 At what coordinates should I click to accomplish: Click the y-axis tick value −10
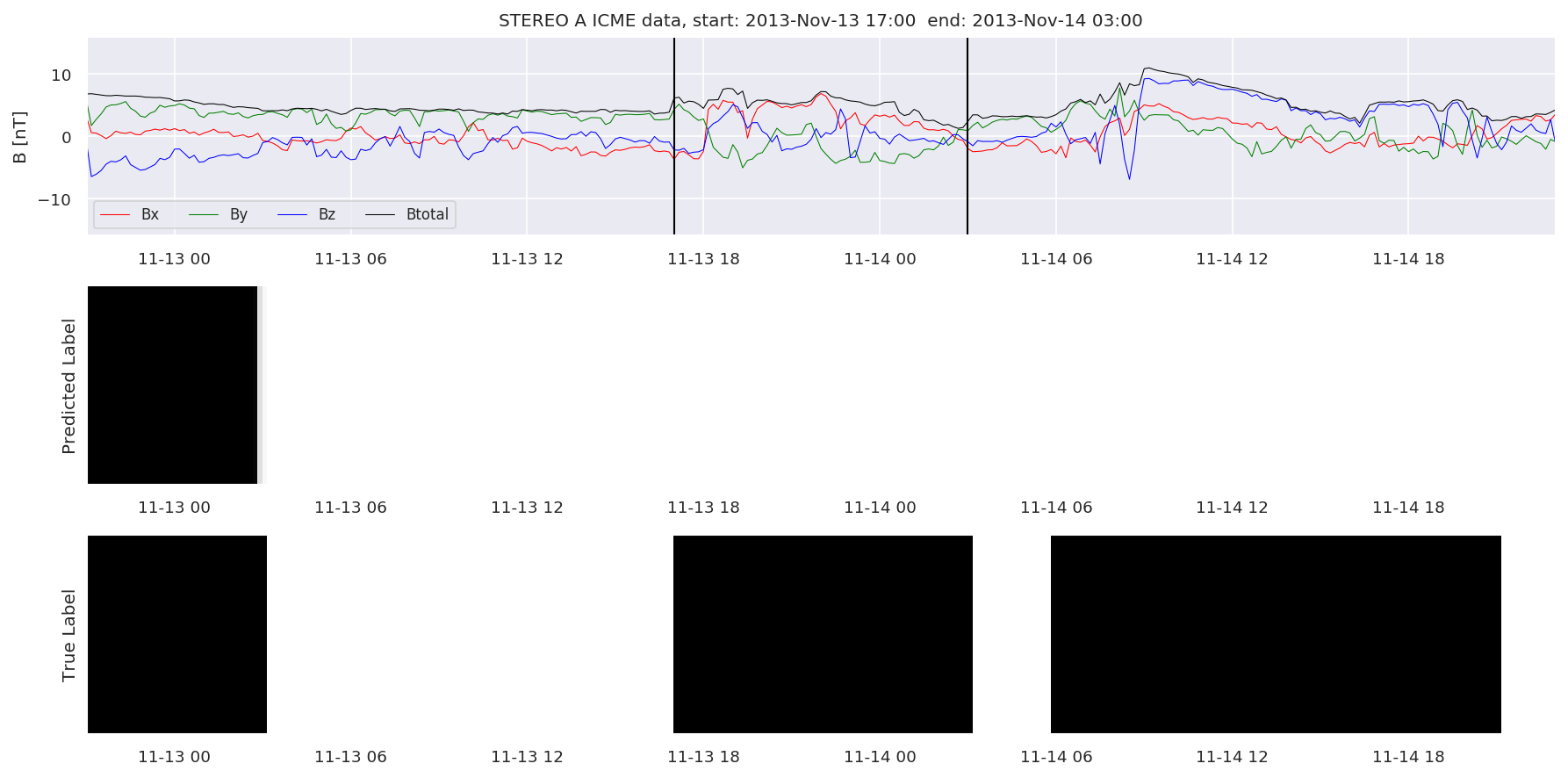54,200
